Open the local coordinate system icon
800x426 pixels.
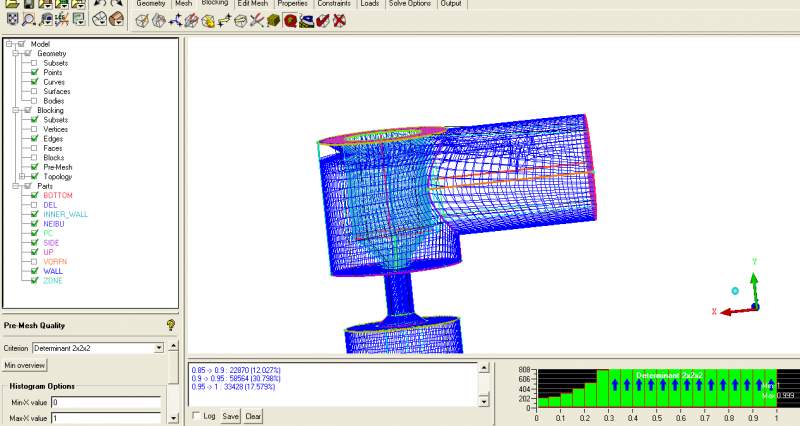click(62, 19)
